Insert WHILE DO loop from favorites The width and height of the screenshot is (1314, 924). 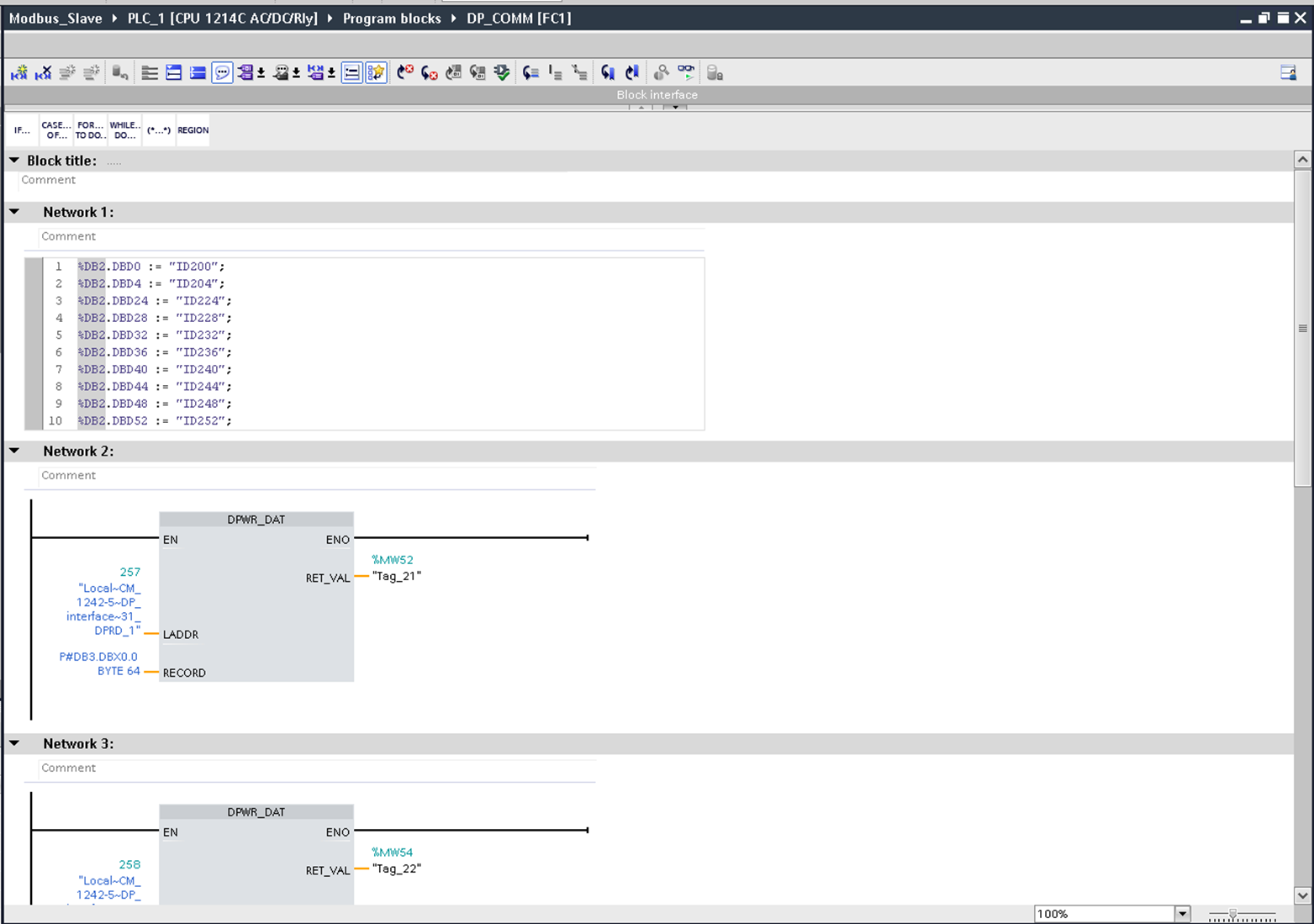125,130
